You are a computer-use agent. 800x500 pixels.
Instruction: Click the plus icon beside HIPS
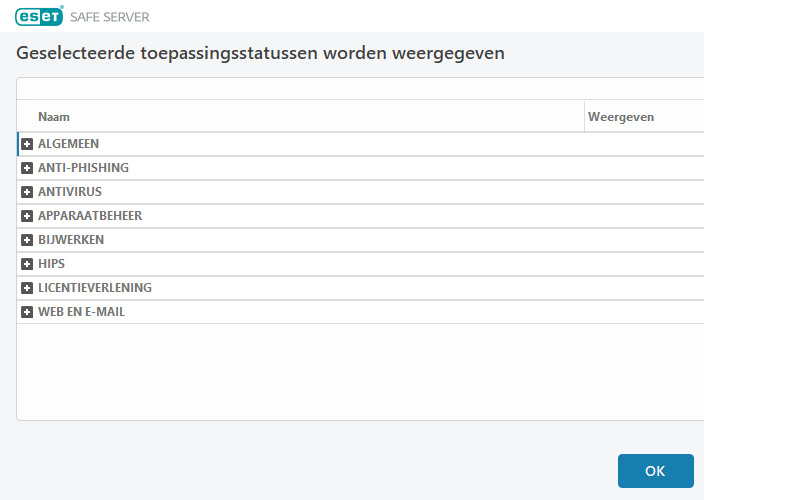coord(28,264)
